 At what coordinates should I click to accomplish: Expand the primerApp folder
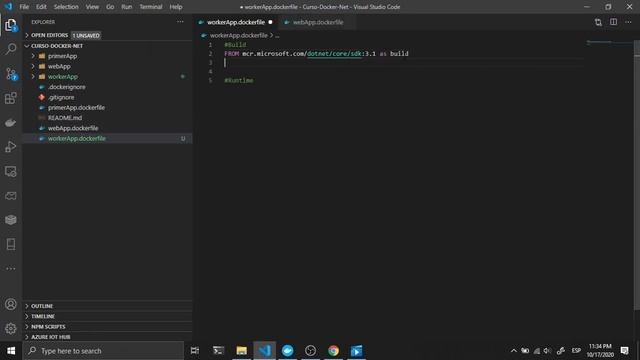click(62, 56)
